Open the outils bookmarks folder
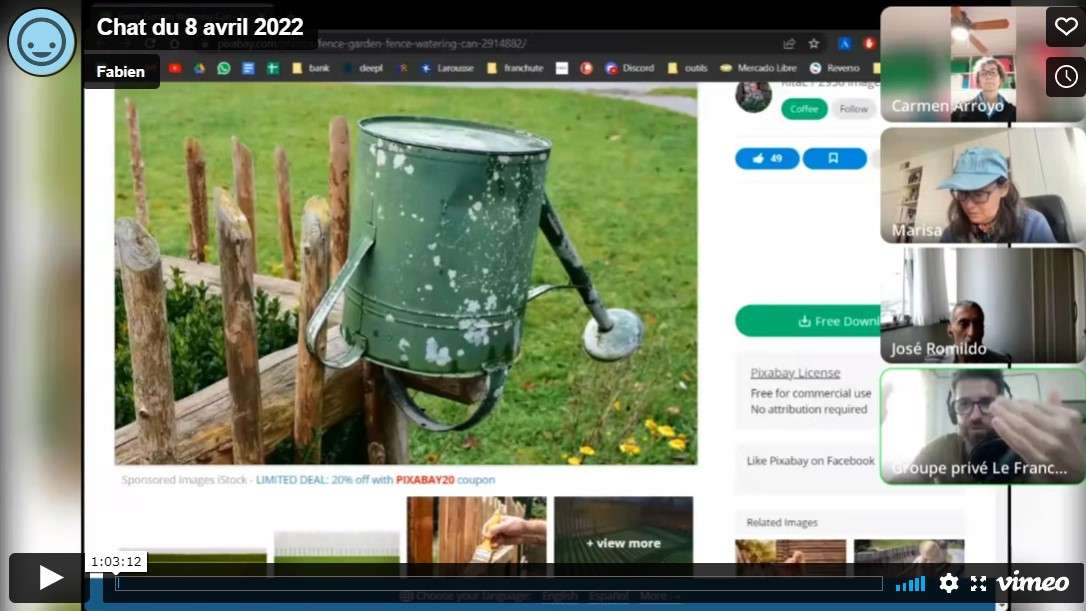Viewport: 1086px width, 611px height. pos(688,68)
